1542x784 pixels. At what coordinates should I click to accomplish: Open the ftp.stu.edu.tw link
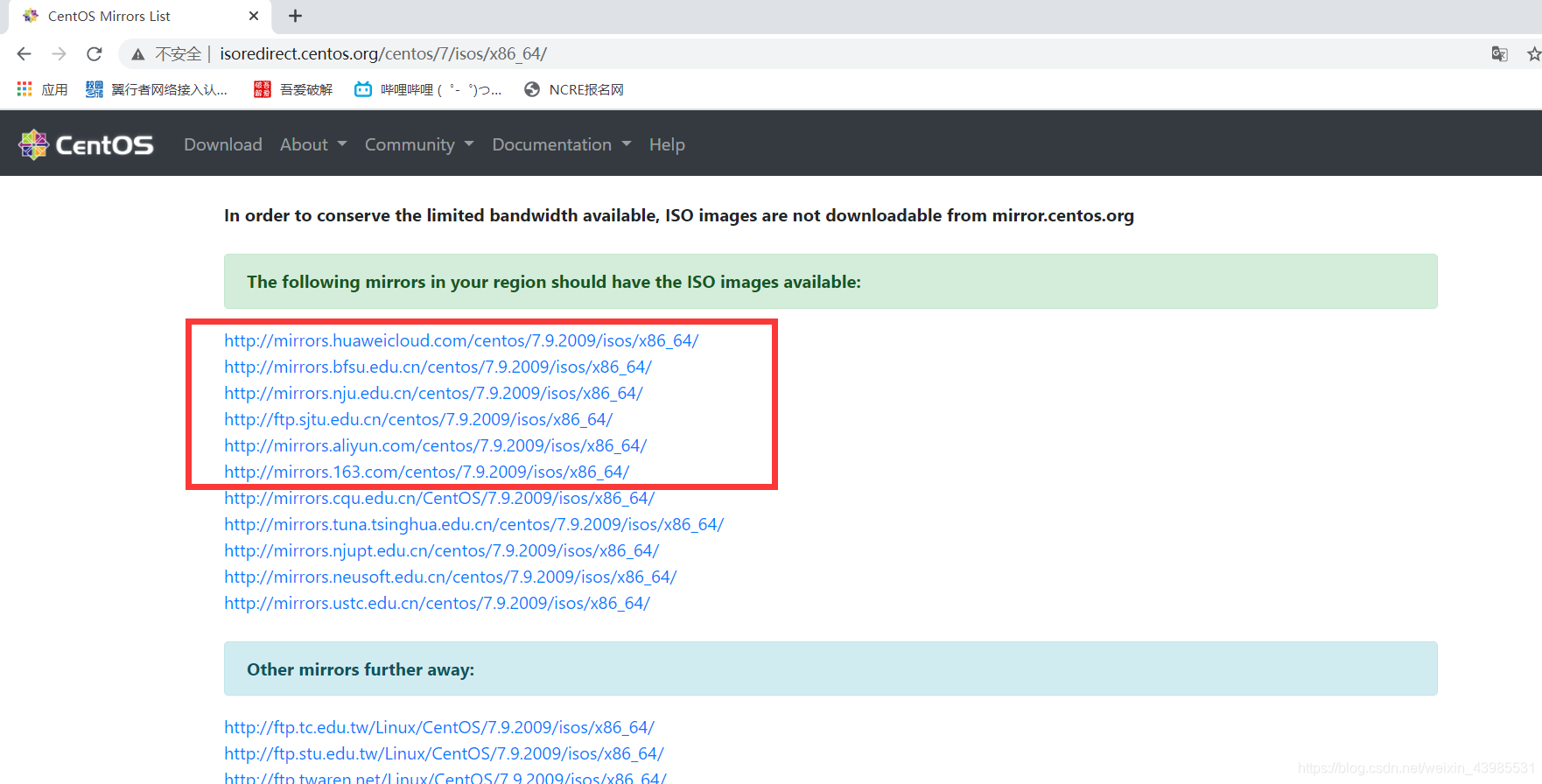tap(444, 753)
